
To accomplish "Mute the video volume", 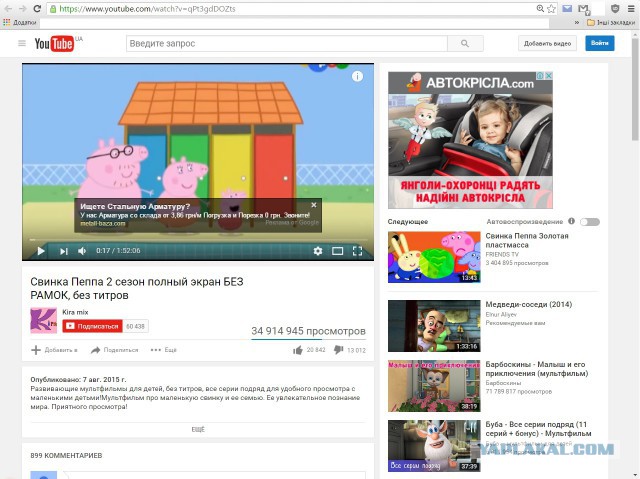I will tap(82, 251).
